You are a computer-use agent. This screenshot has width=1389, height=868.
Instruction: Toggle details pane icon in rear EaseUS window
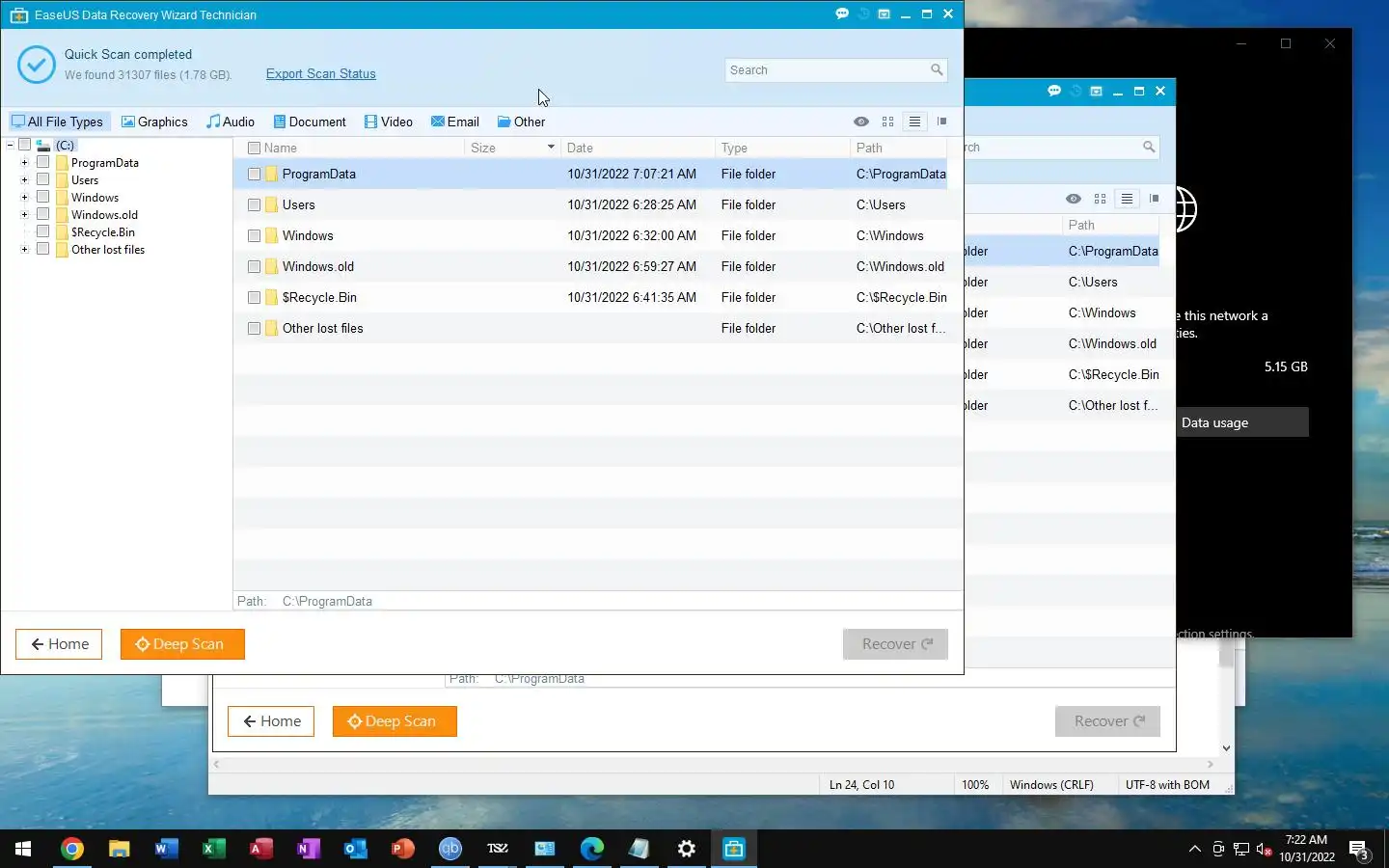1155,199
